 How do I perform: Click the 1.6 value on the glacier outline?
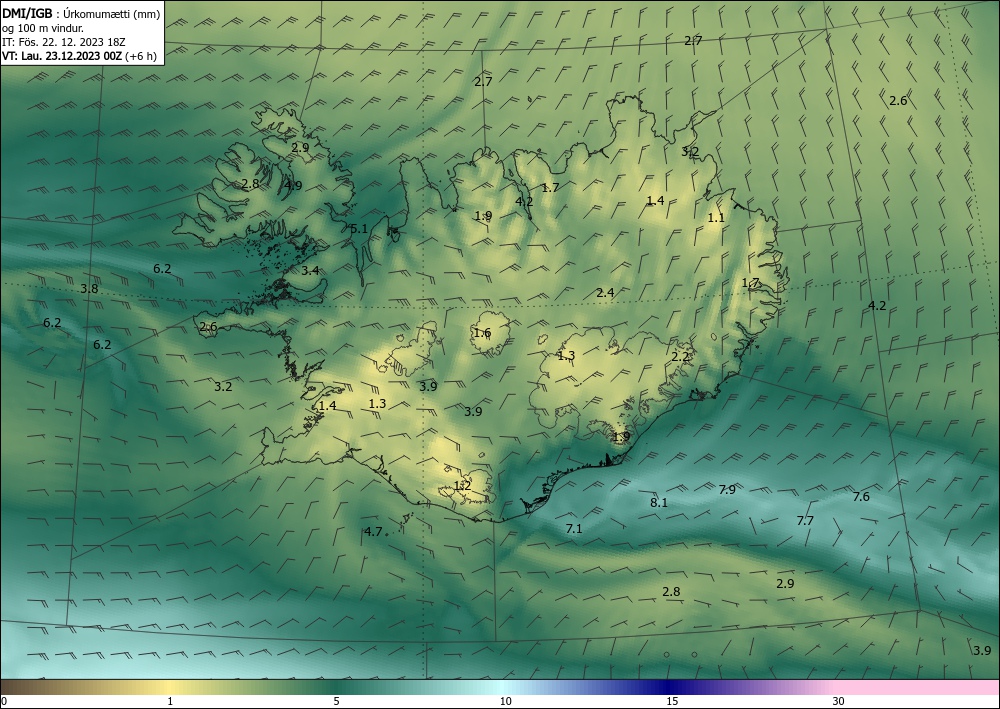coord(482,333)
